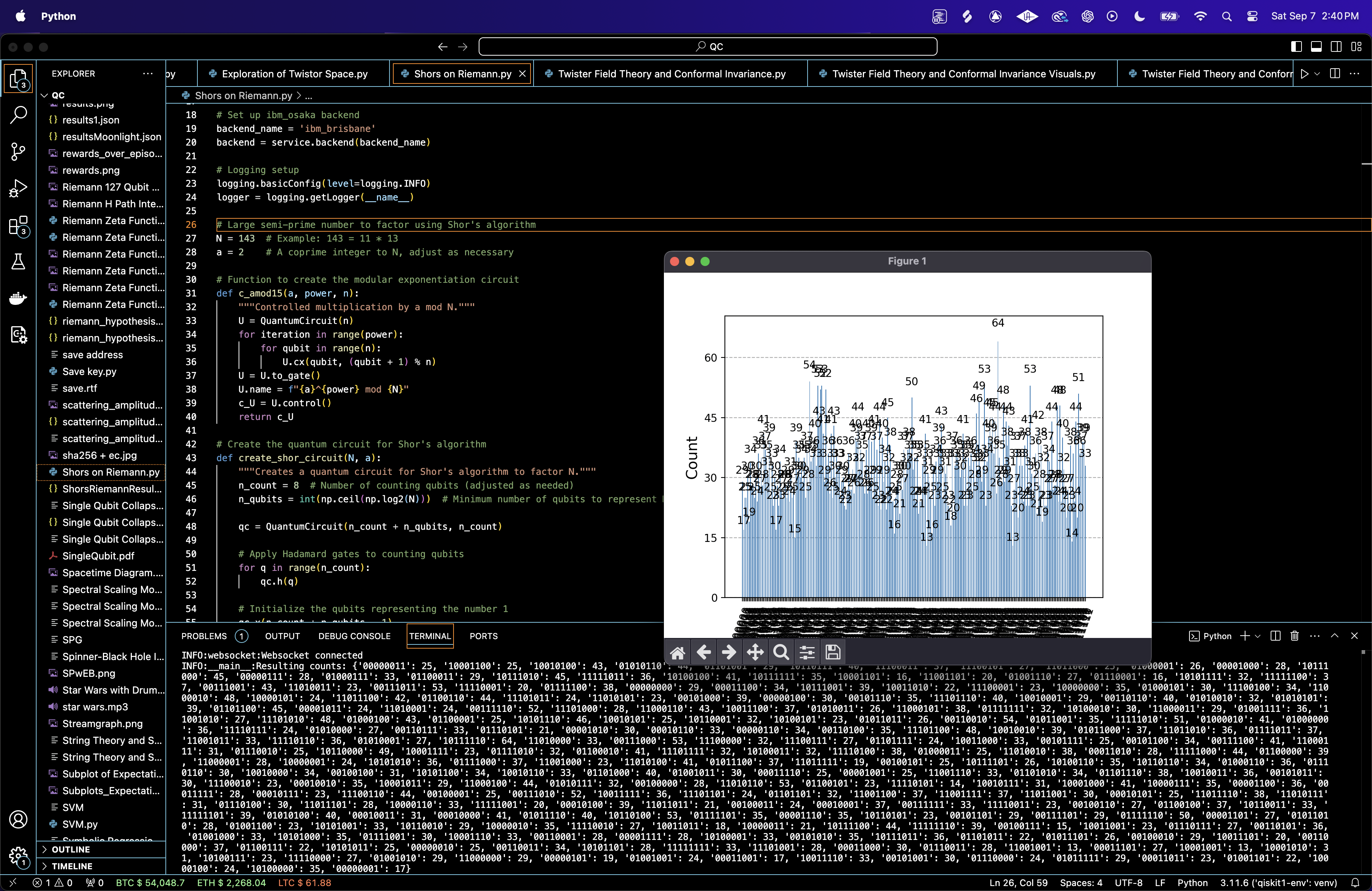The height and width of the screenshot is (891, 1372).
Task: Open editor more actions ellipsis
Action: tap(1355, 74)
